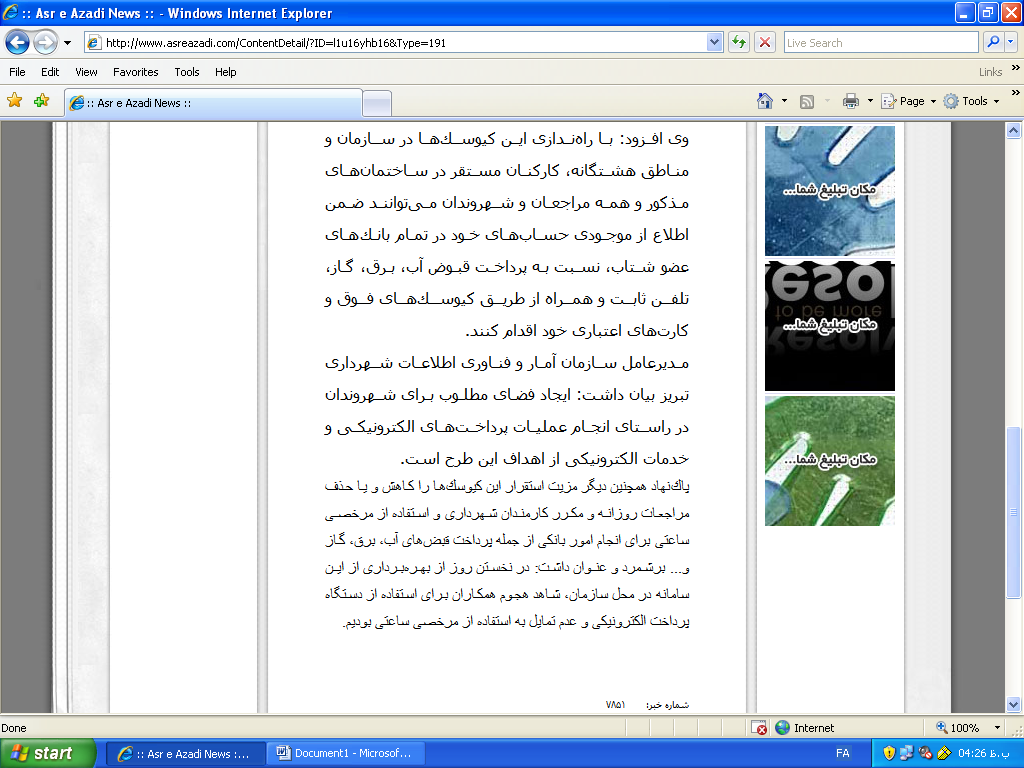The width and height of the screenshot is (1024, 768).
Task: Open the Tools toolbar dropdown
Action: click(x=974, y=101)
